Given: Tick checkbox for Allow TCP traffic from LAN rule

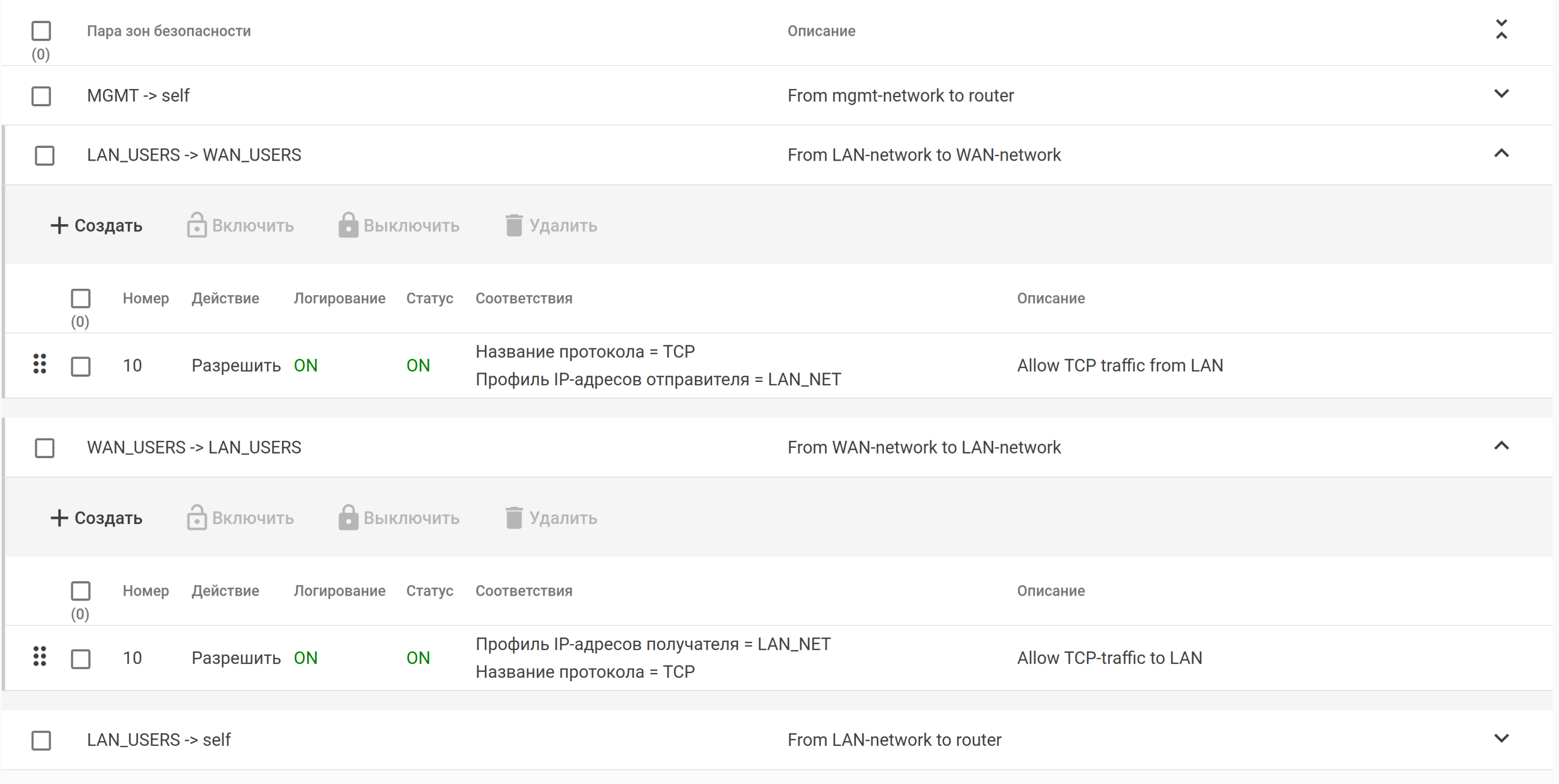Looking at the screenshot, I should coord(80,366).
